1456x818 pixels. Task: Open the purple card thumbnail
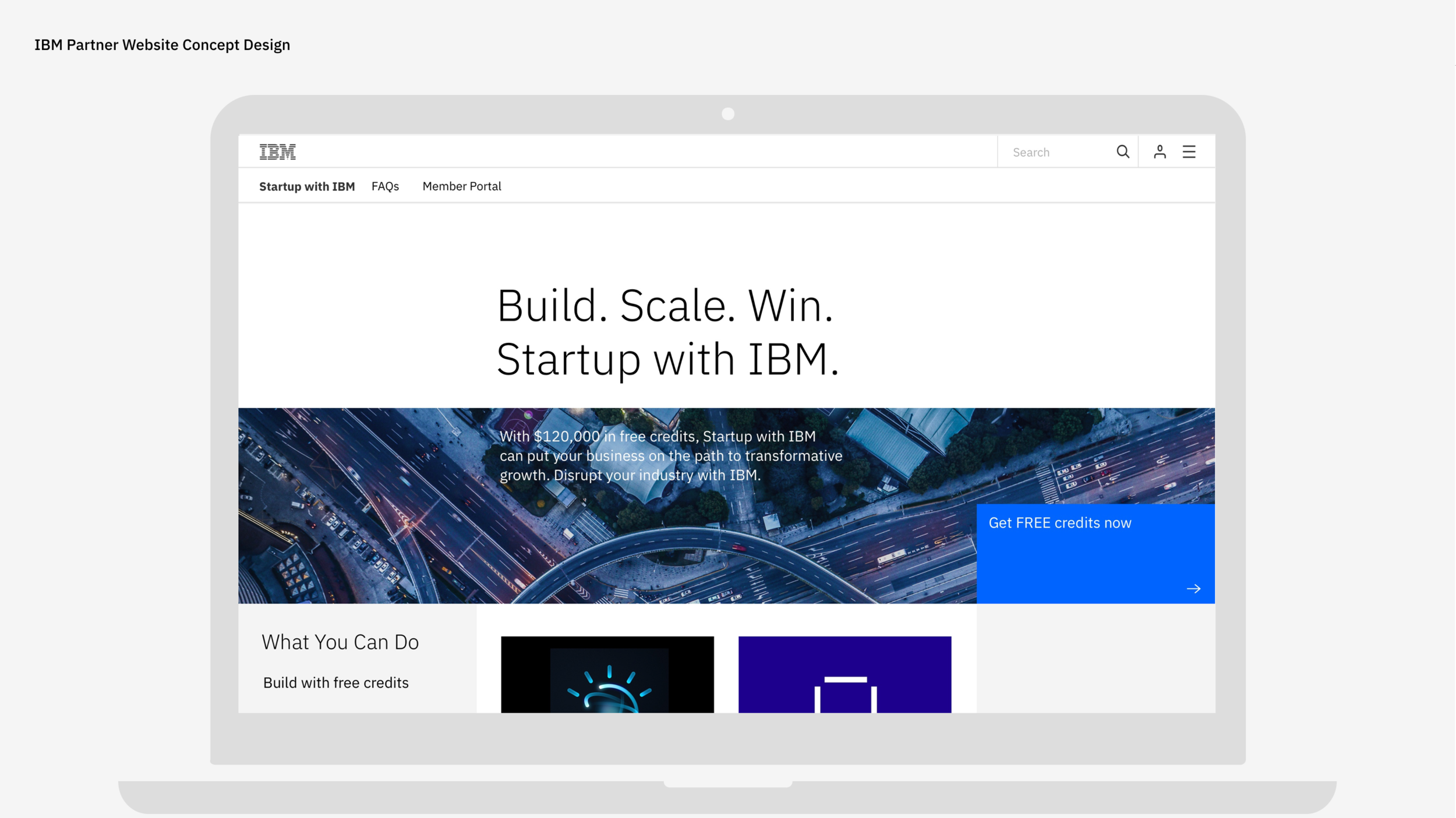coord(844,674)
